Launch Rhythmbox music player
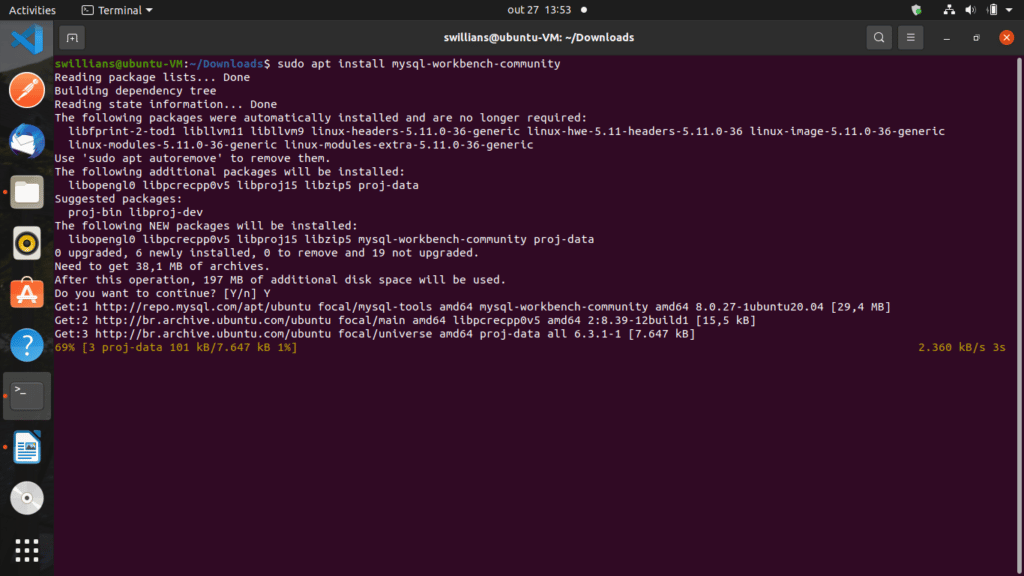 [x=27, y=243]
